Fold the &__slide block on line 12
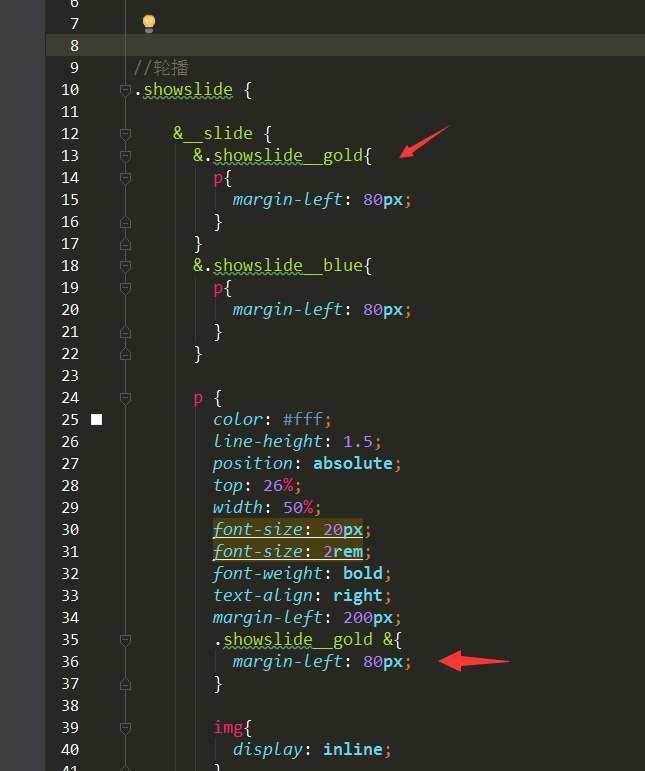This screenshot has height=771, width=645. (x=125, y=134)
